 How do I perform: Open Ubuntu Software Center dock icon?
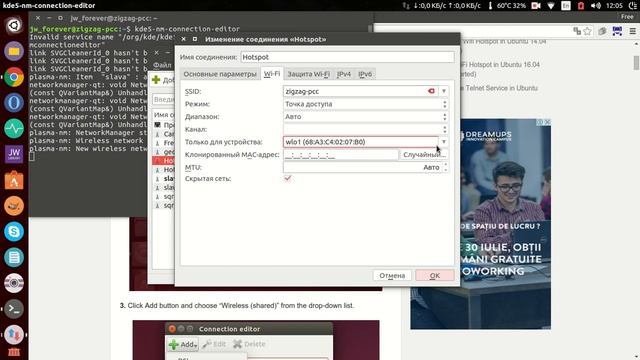pyautogui.click(x=14, y=180)
